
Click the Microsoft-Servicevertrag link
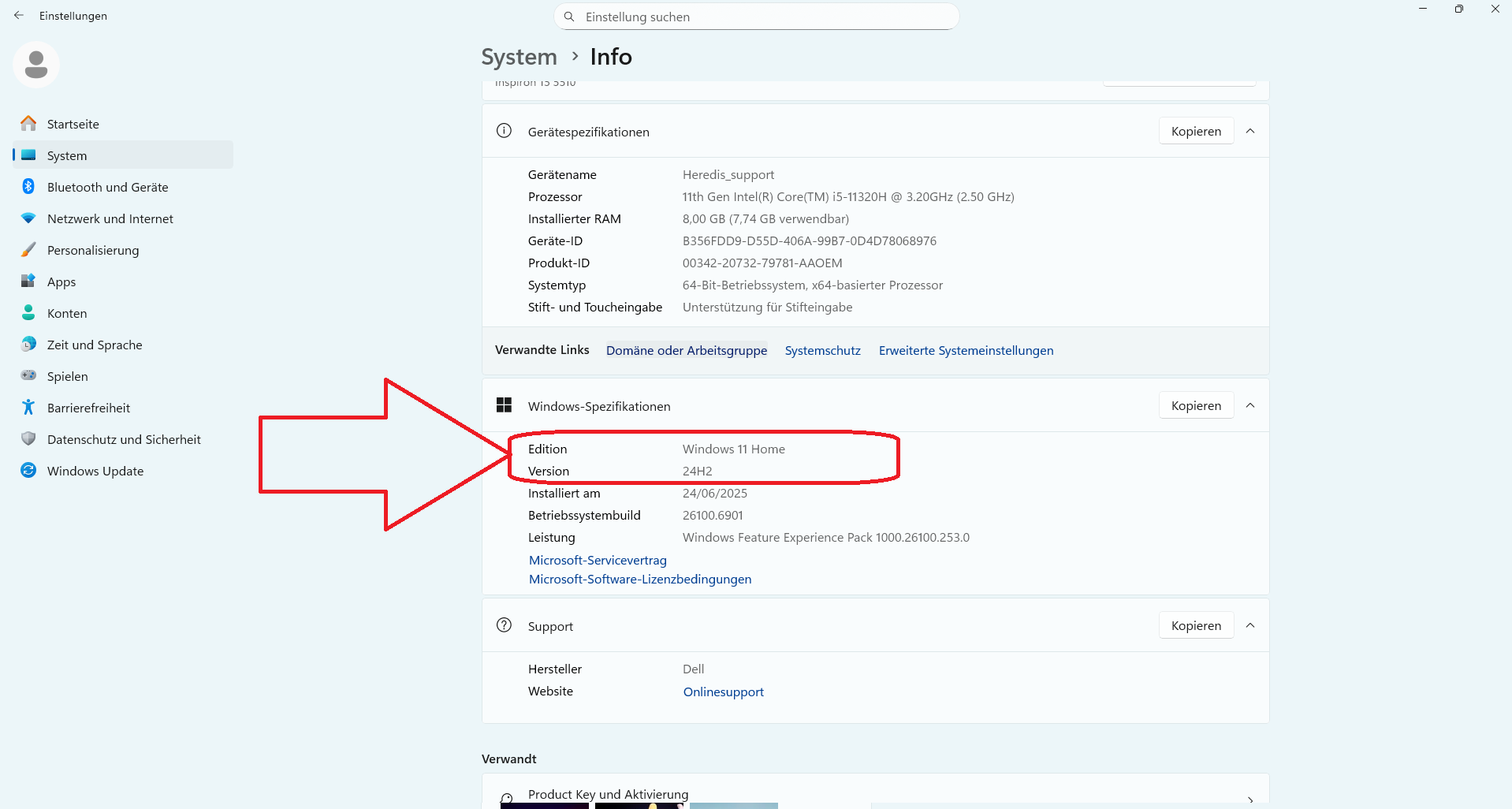tap(598, 560)
